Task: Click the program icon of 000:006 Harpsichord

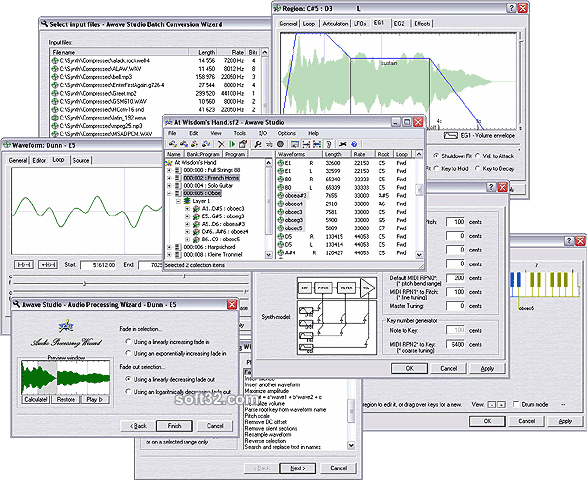Action: (178, 247)
